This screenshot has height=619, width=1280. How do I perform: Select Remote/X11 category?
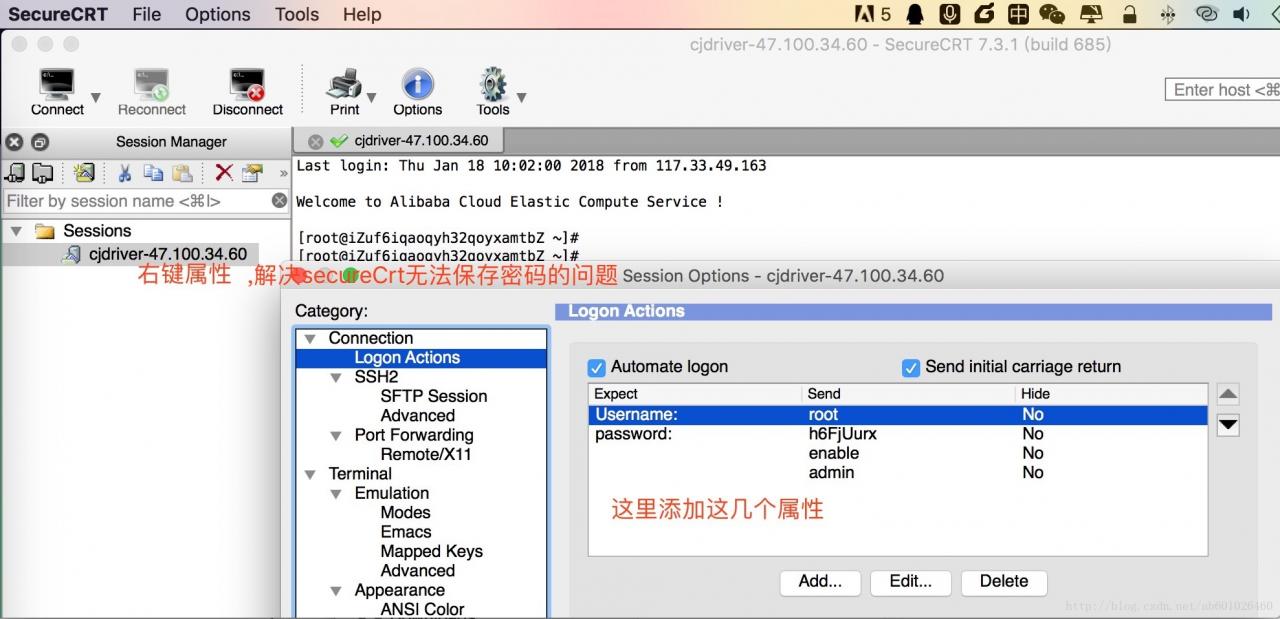[x=425, y=455]
